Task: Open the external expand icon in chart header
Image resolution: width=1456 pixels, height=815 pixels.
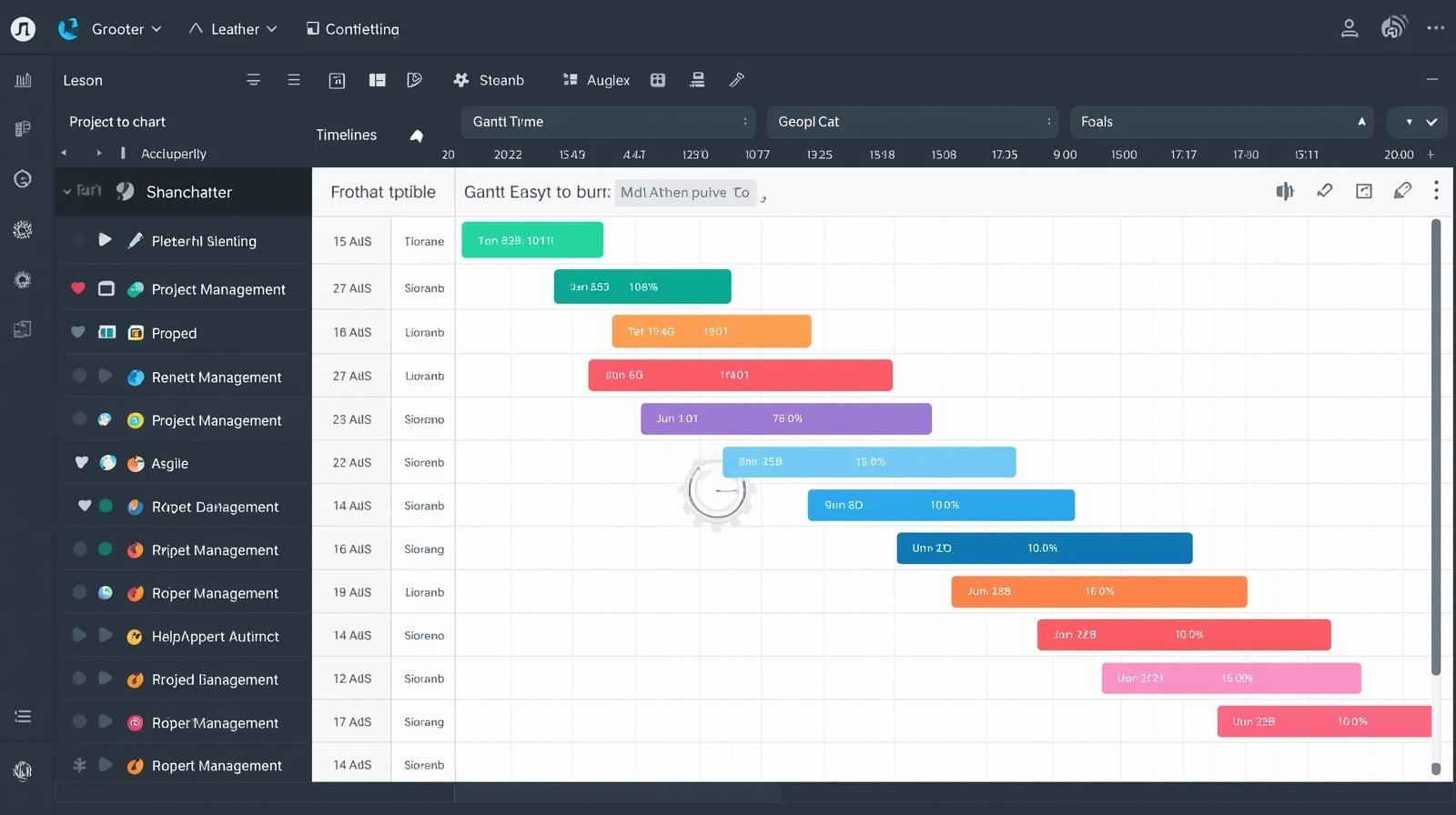Action: 1364,191
